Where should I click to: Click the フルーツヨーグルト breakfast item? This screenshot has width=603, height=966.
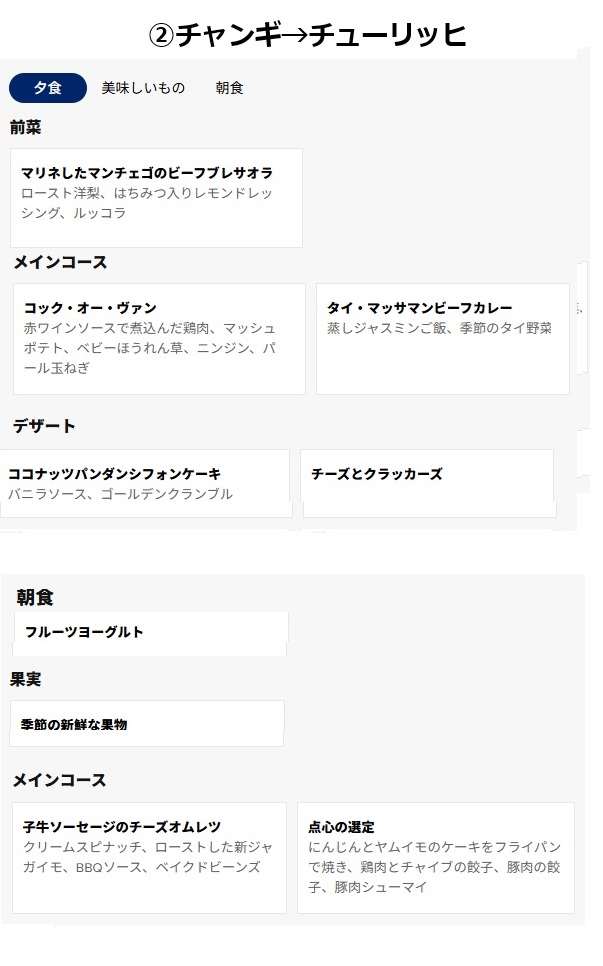pyautogui.click(x=150, y=633)
